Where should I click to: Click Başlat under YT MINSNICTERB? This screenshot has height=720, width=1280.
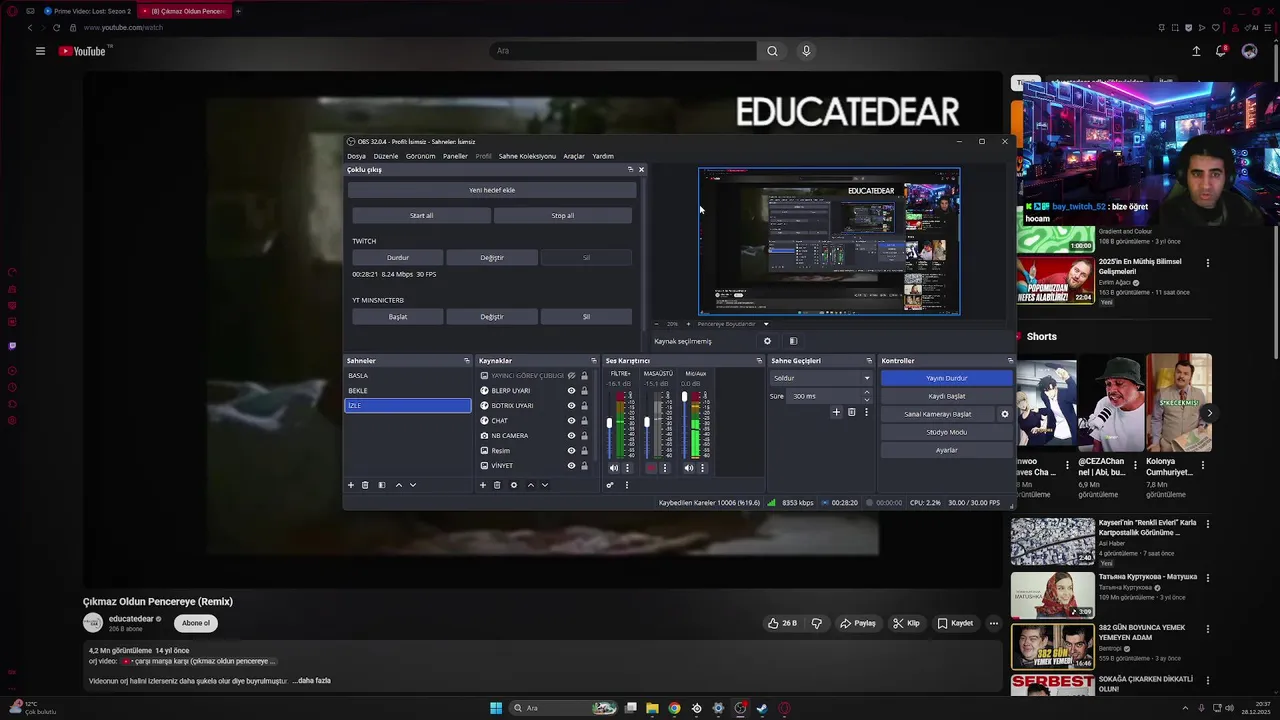click(x=398, y=317)
